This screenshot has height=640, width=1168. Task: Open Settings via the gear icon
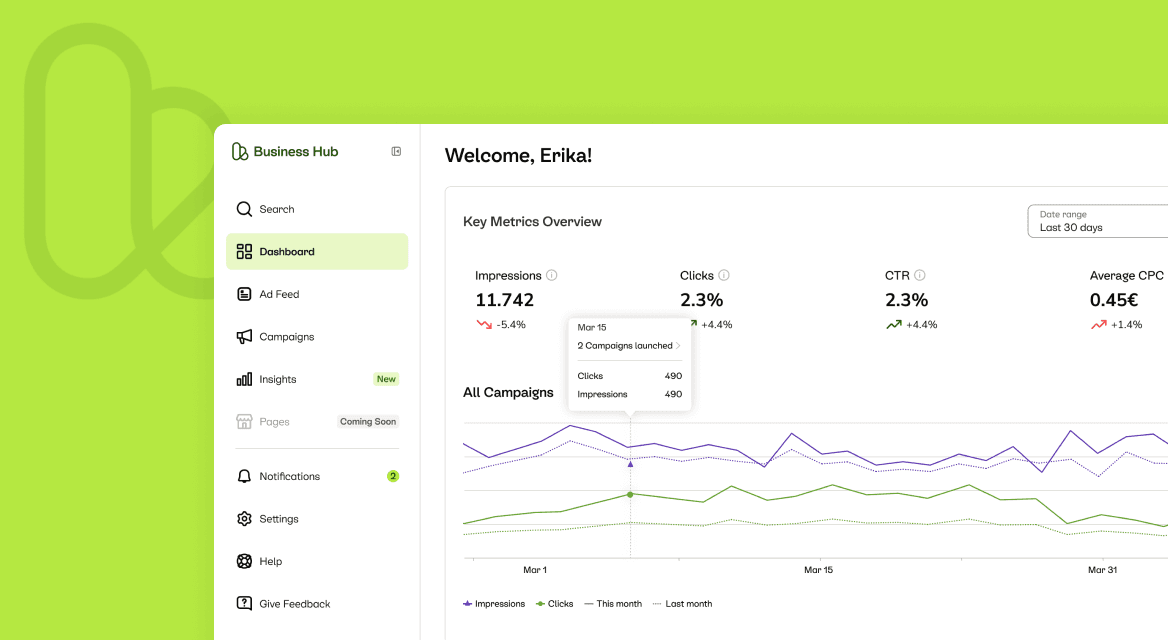tap(244, 519)
